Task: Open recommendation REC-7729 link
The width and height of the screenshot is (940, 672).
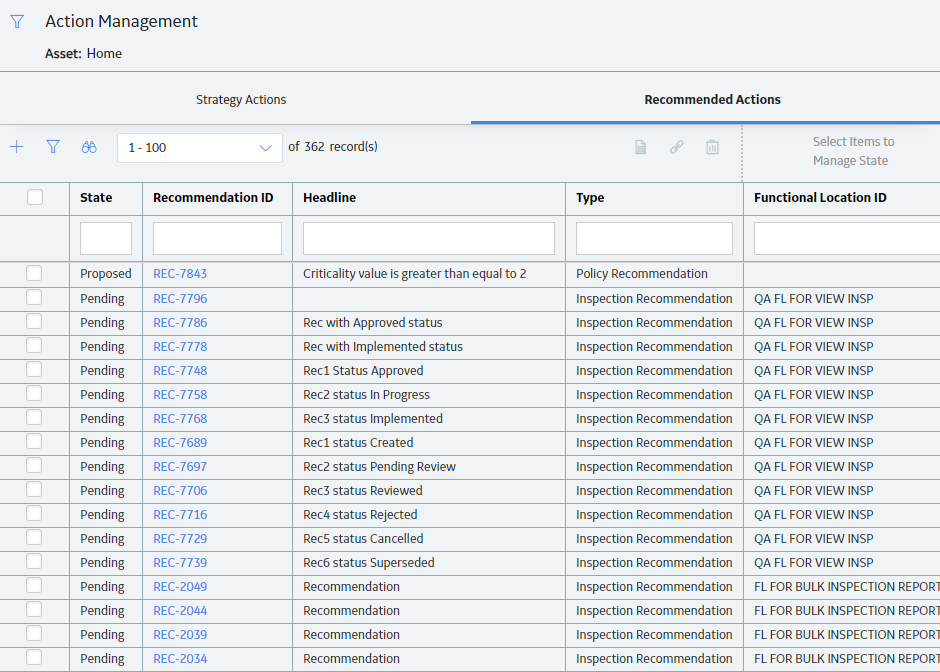Action: click(180, 538)
